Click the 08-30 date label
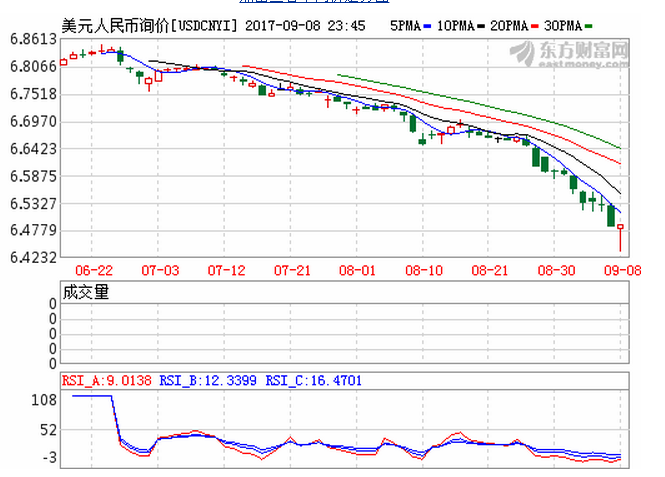665x477 pixels. pos(556,271)
